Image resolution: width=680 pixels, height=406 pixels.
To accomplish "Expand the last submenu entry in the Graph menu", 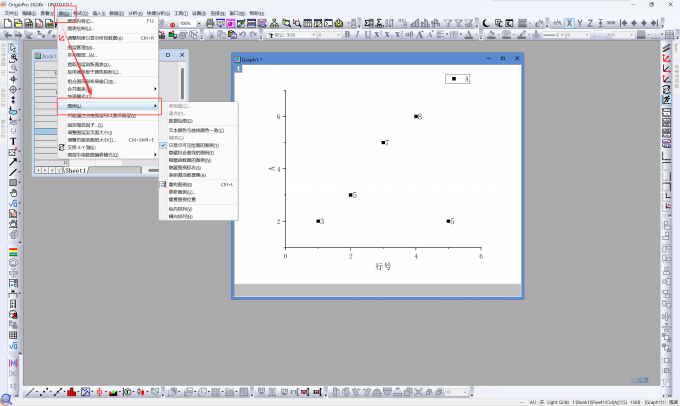I will [x=108, y=155].
